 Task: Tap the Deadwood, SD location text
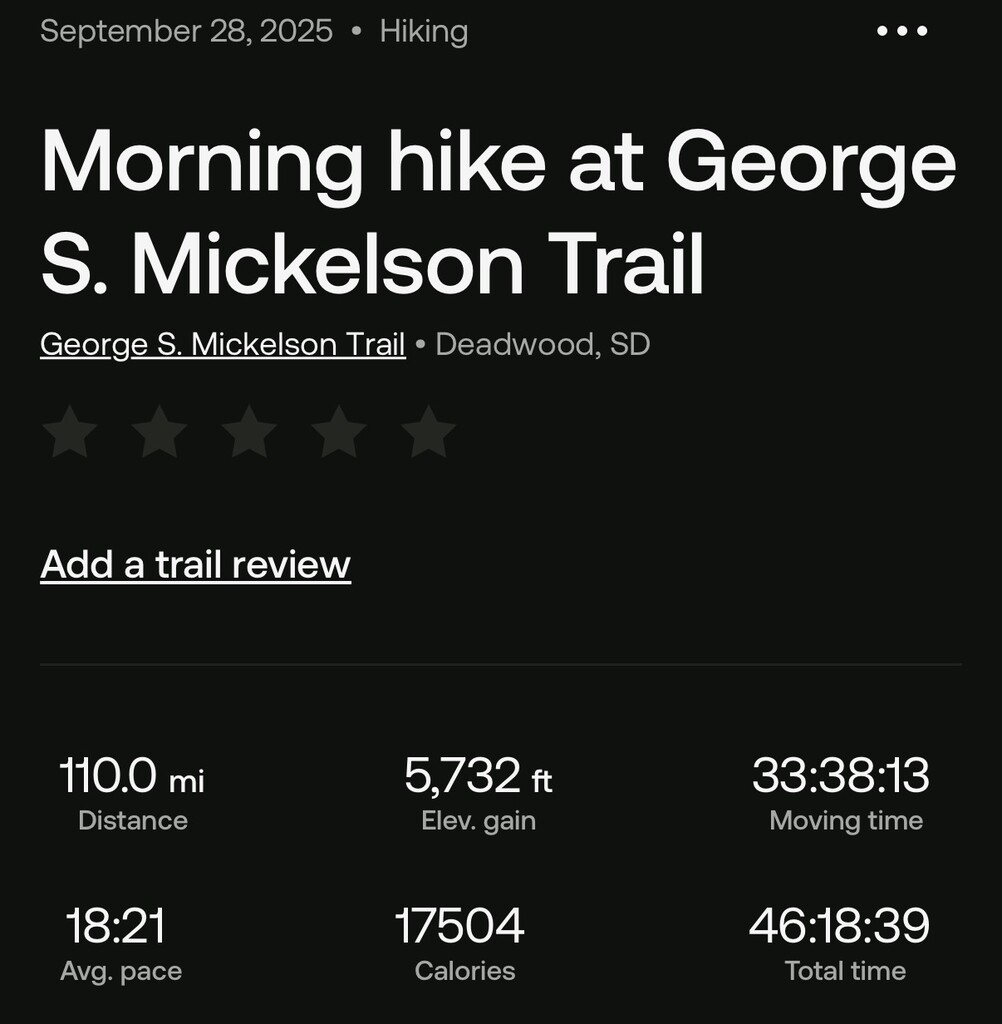pyautogui.click(x=543, y=345)
